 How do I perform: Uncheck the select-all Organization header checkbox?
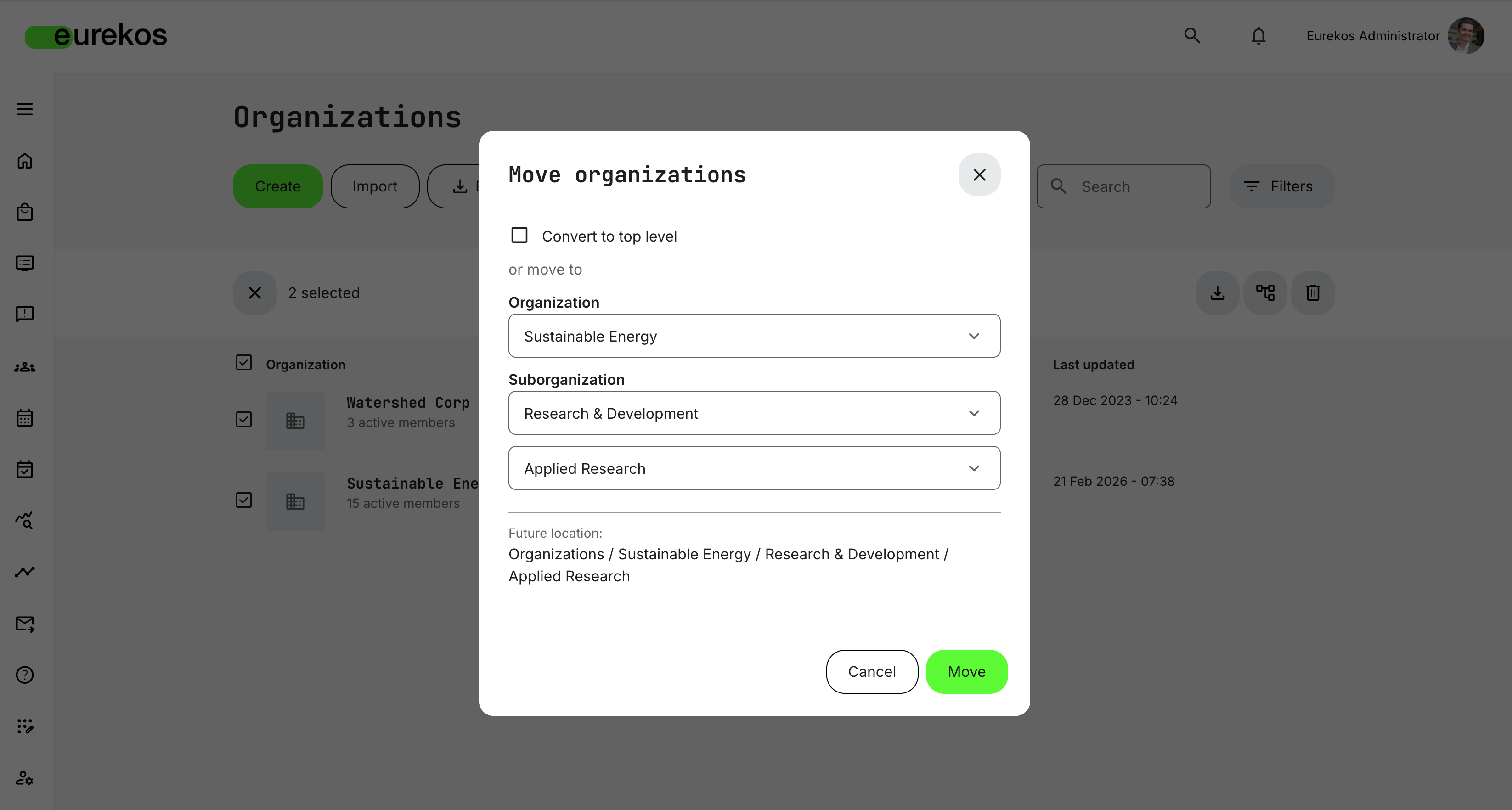point(243,362)
